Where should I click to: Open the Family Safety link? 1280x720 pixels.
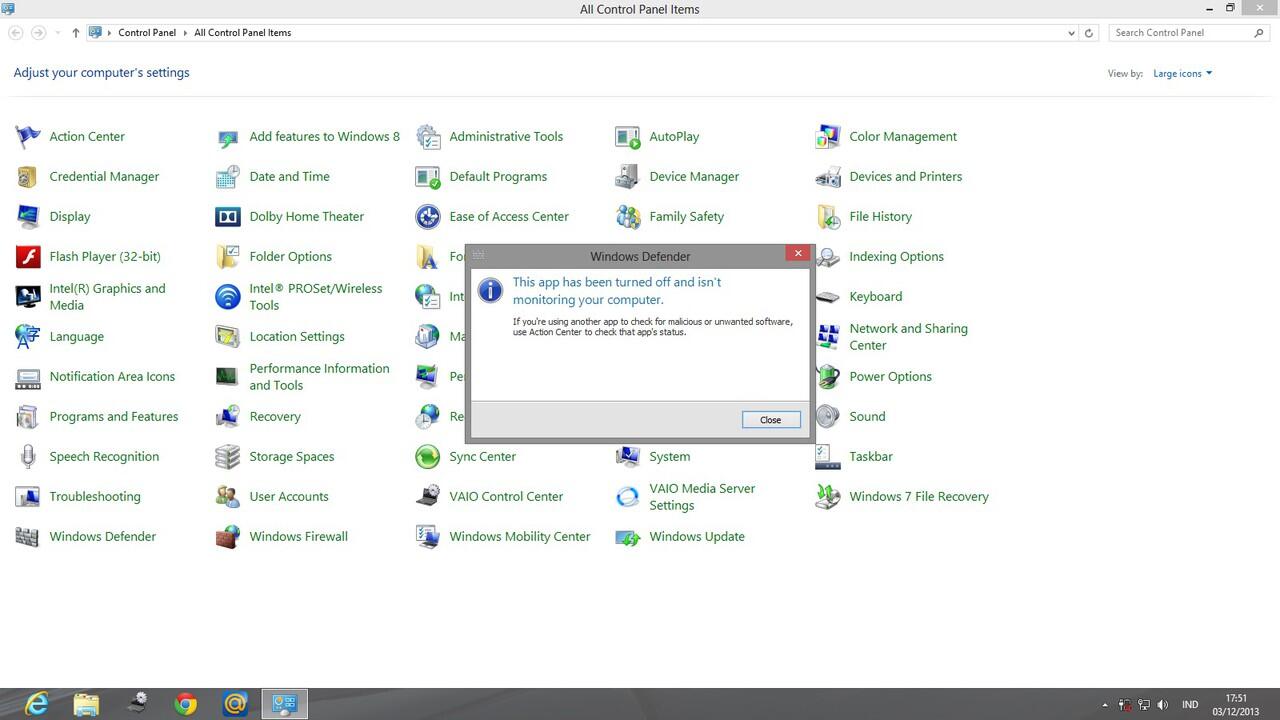[687, 217]
